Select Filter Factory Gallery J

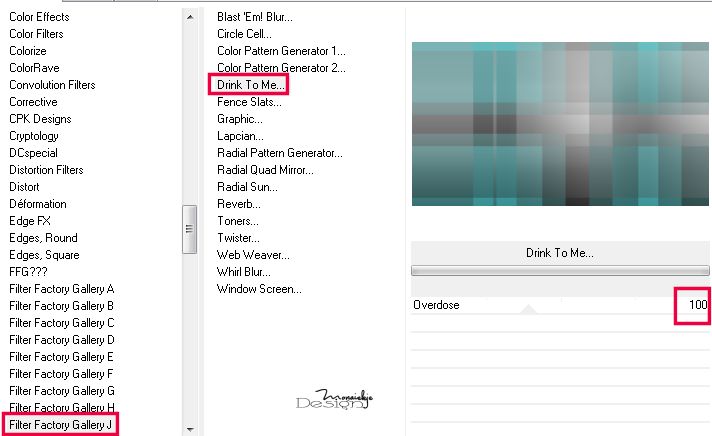click(x=60, y=425)
